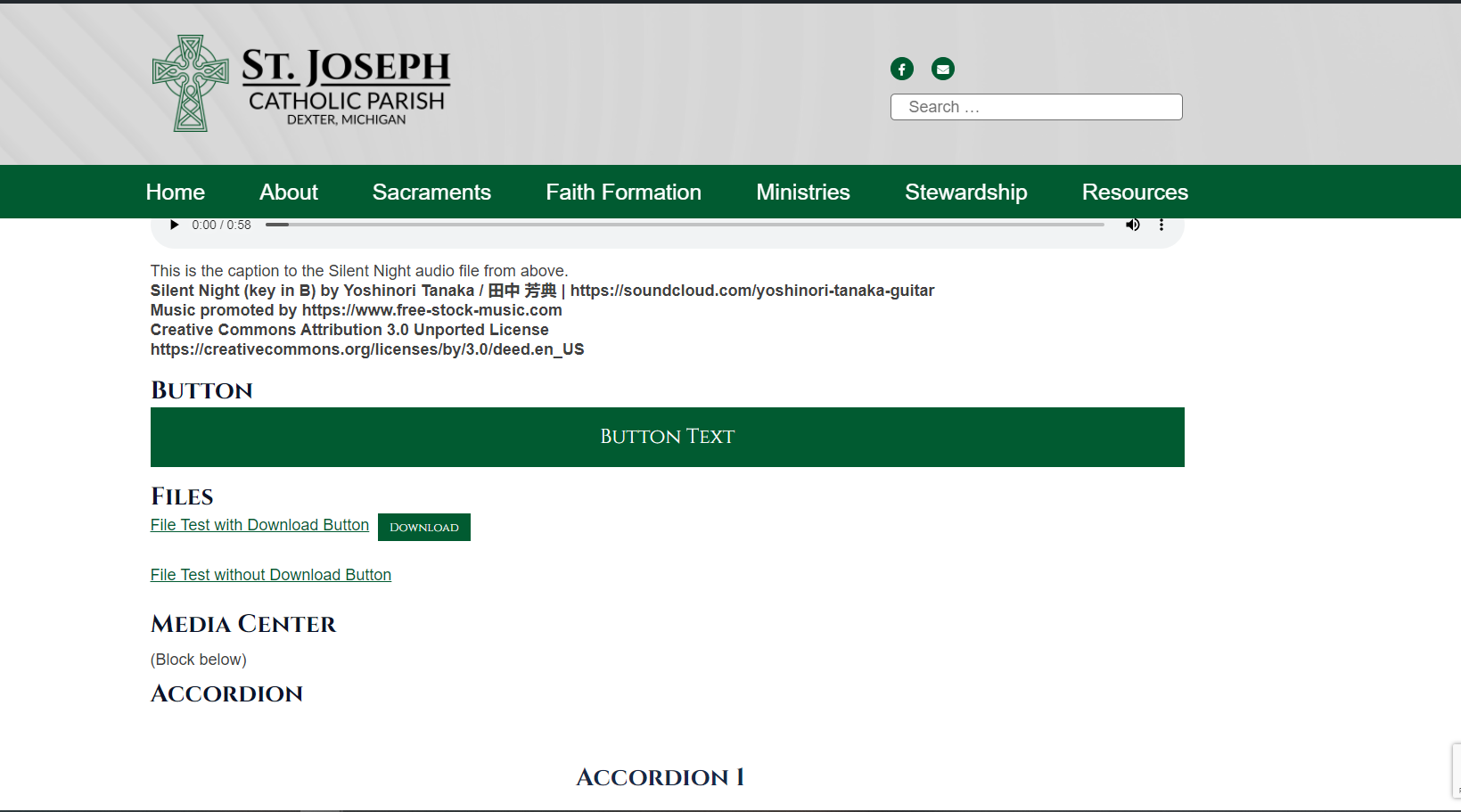The height and width of the screenshot is (812, 1461).
Task: Open the Ministries navigation item
Action: tap(802, 193)
